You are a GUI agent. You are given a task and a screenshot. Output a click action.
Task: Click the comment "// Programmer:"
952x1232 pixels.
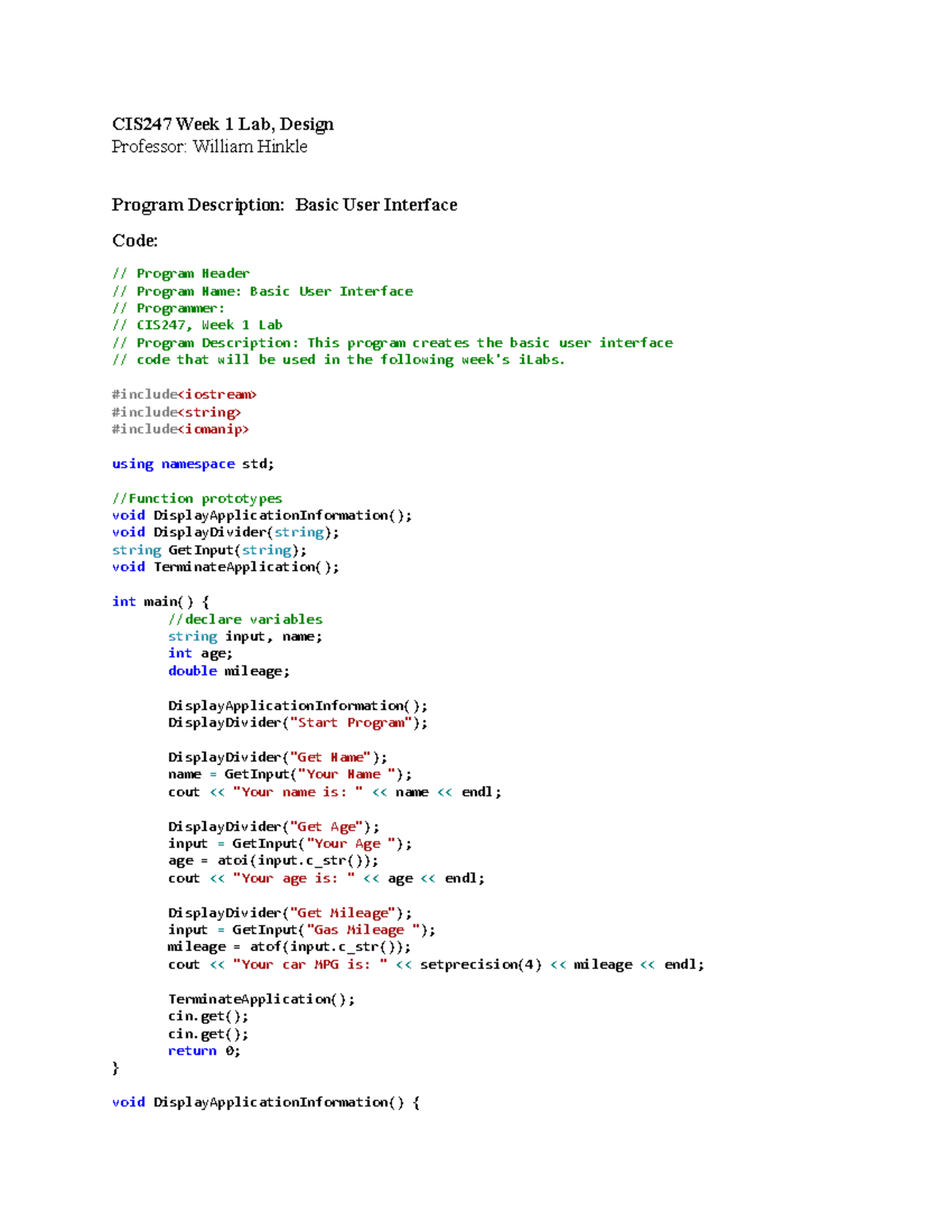pos(168,309)
